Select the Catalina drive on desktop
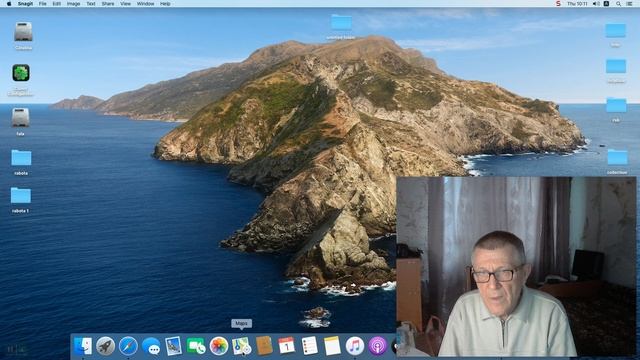Image resolution: width=640 pixels, height=360 pixels. (23, 32)
